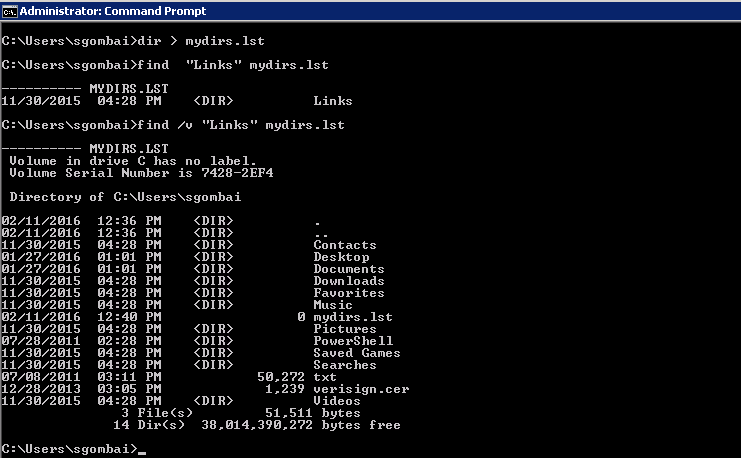Click the 1,239 file size value

pyautogui.click(x=285, y=389)
